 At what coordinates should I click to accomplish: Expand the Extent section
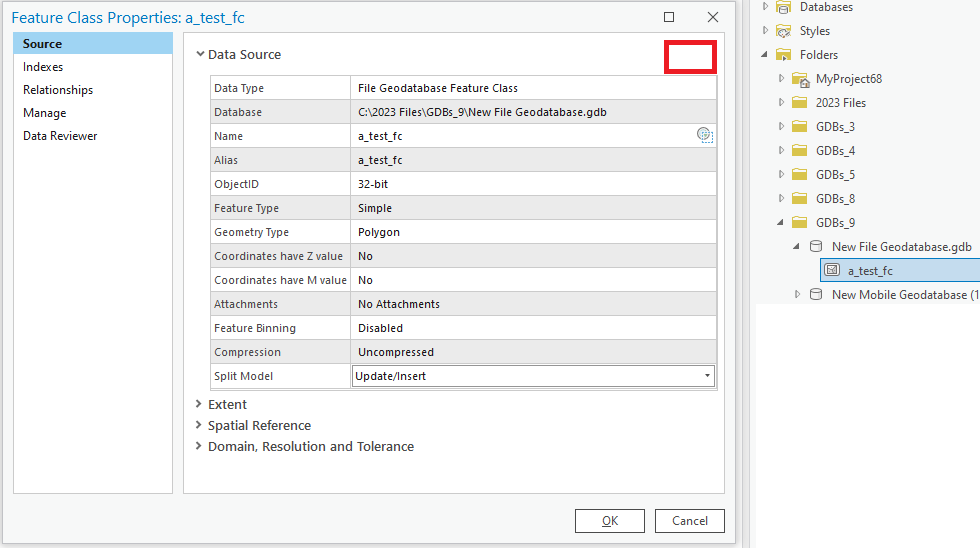click(199, 405)
